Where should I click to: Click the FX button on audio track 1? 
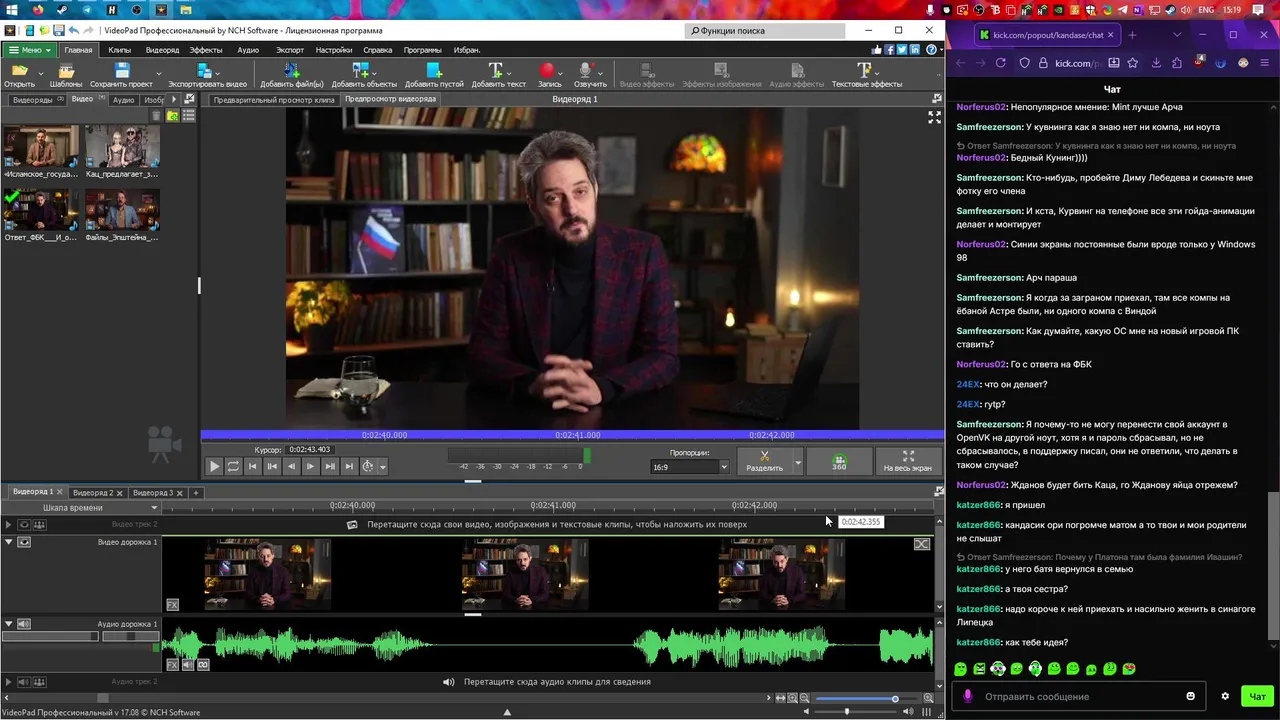pyautogui.click(x=172, y=665)
